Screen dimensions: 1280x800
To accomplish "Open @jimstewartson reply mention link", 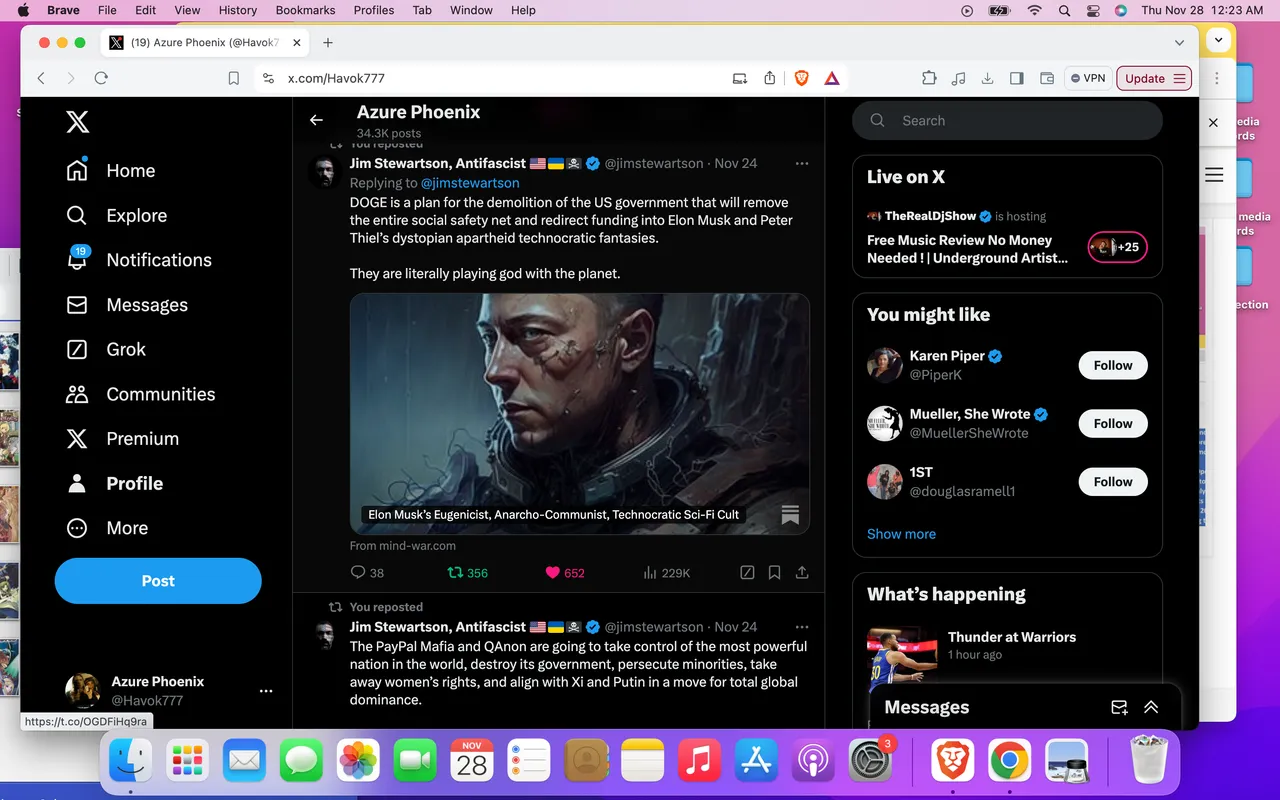I will (x=470, y=183).
